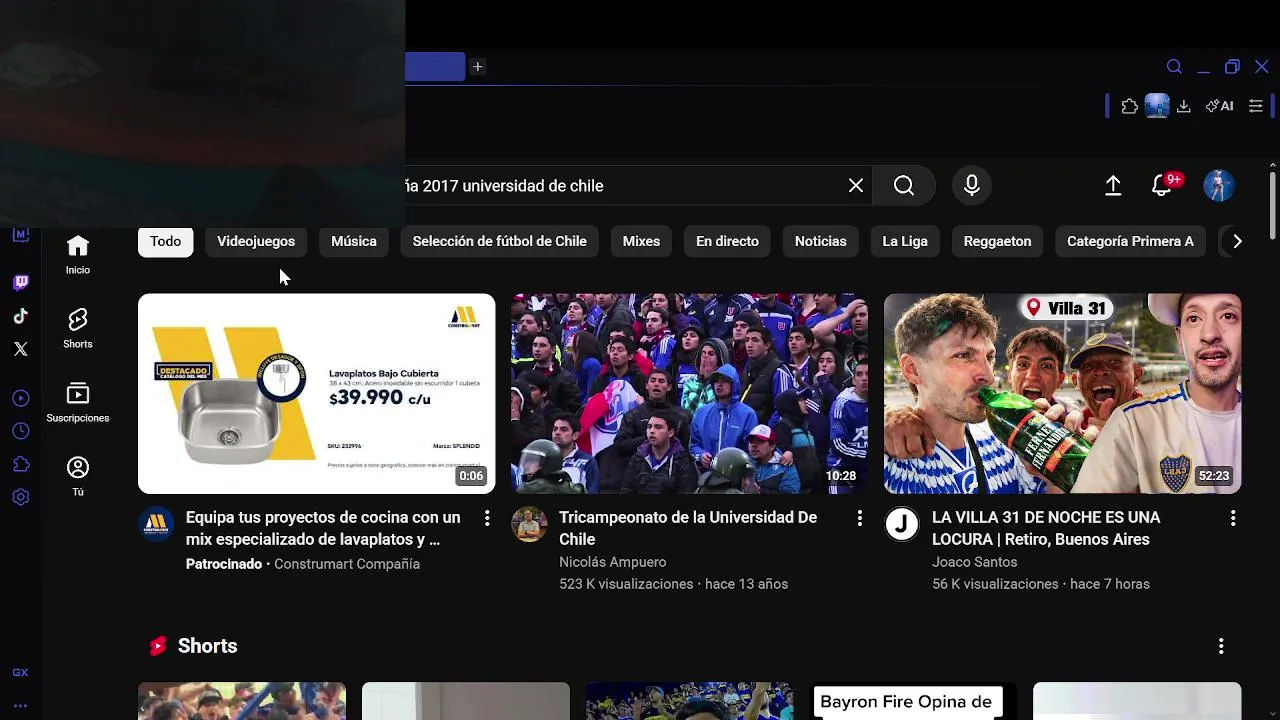Screen dimensions: 1280x720
Task: Open Tricampeonato de la Universidad De Chile title
Action: point(688,528)
